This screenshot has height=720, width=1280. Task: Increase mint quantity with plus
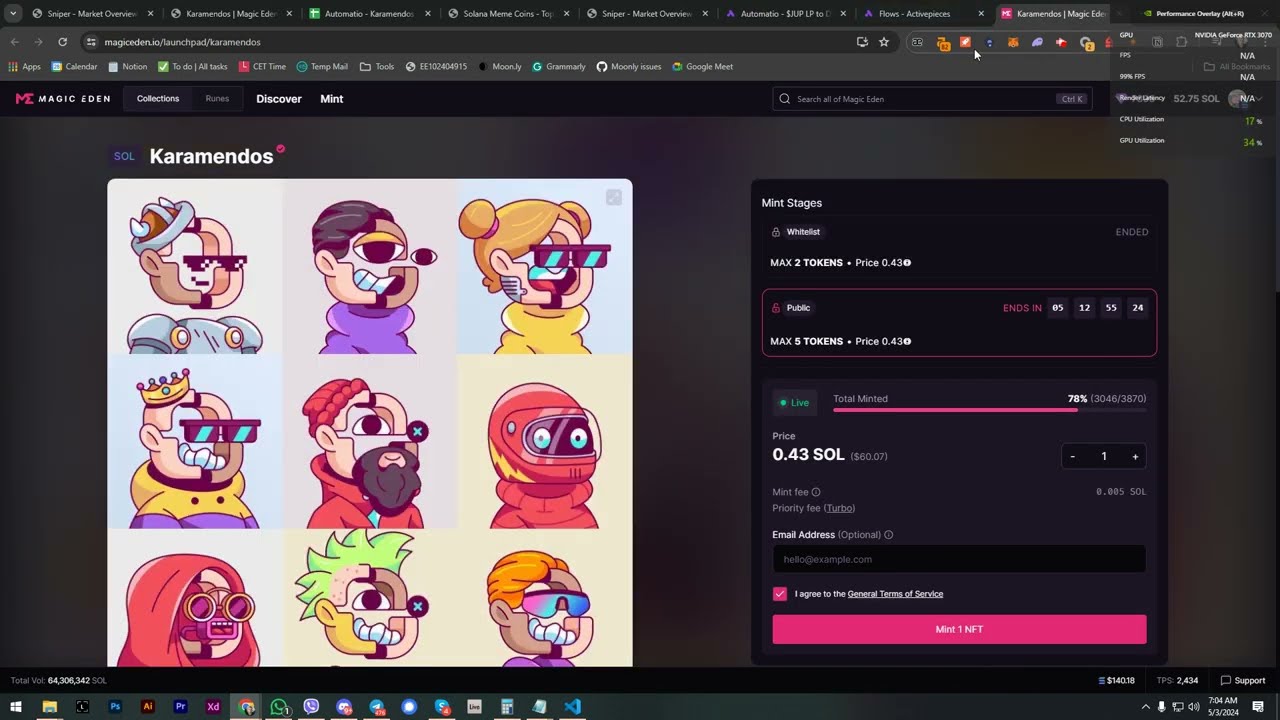(1135, 456)
